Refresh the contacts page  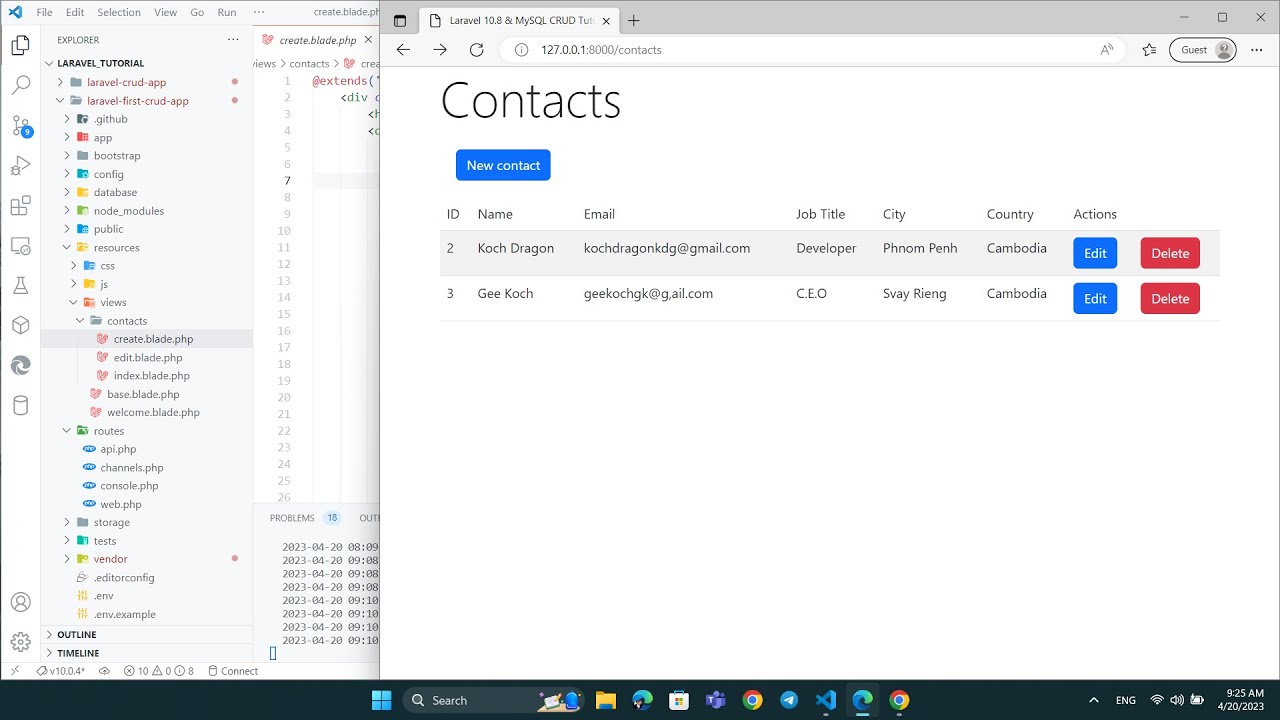click(x=477, y=50)
